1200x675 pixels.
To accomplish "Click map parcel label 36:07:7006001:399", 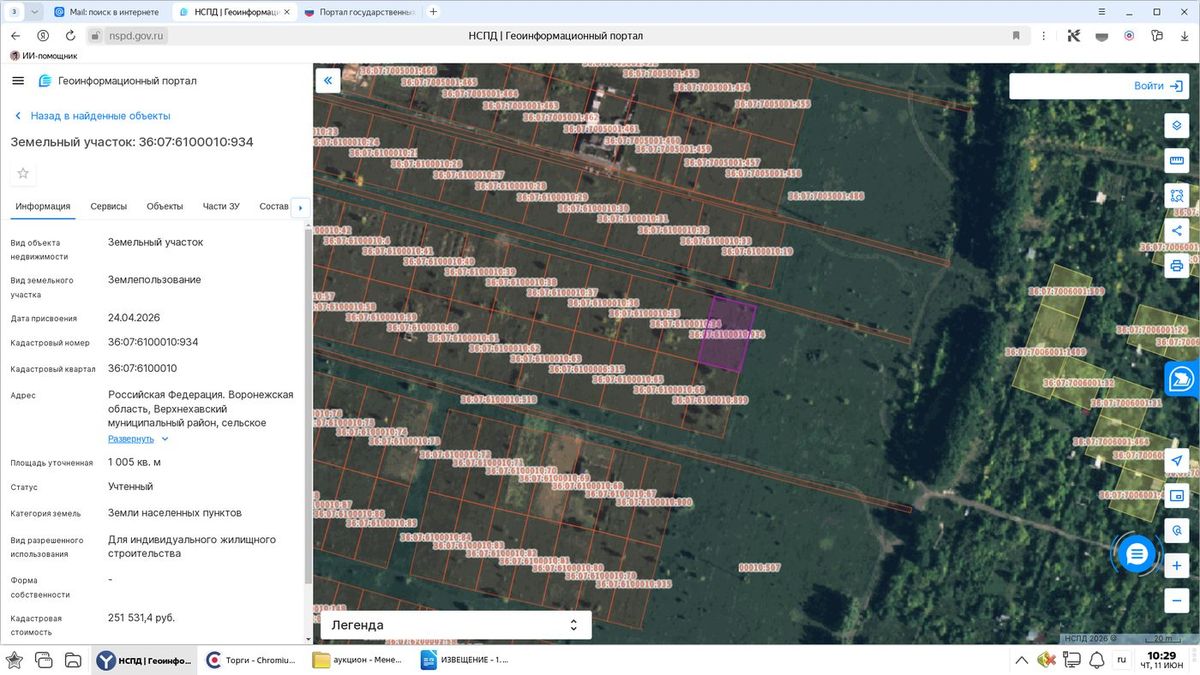I will click(1066, 292).
